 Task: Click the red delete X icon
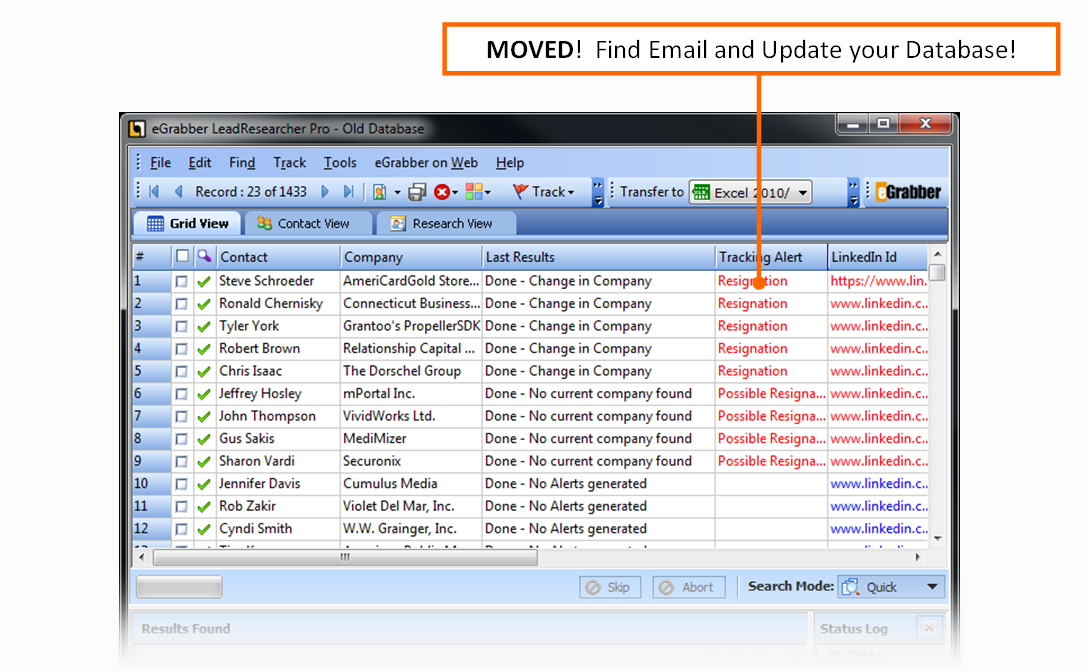(x=442, y=192)
